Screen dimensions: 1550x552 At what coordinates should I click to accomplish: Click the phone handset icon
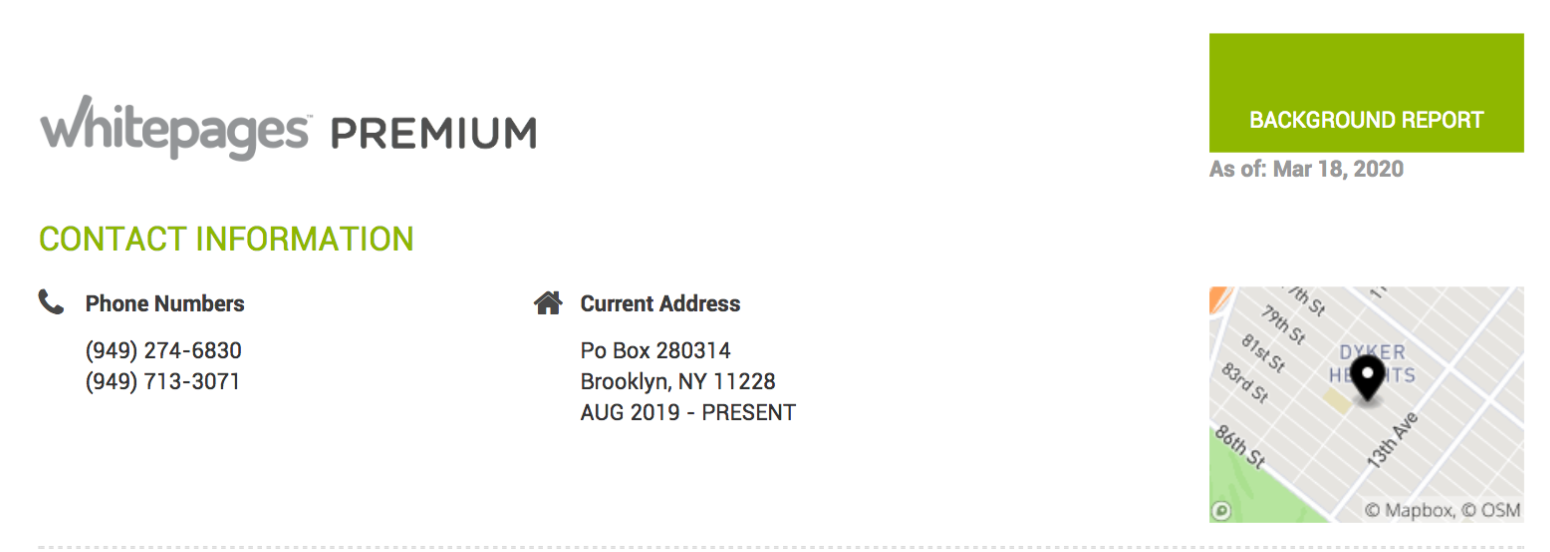coord(51,302)
